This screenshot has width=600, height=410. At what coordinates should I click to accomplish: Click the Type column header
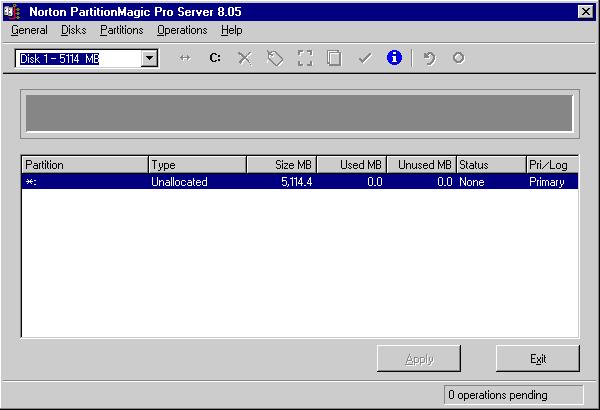click(197, 165)
